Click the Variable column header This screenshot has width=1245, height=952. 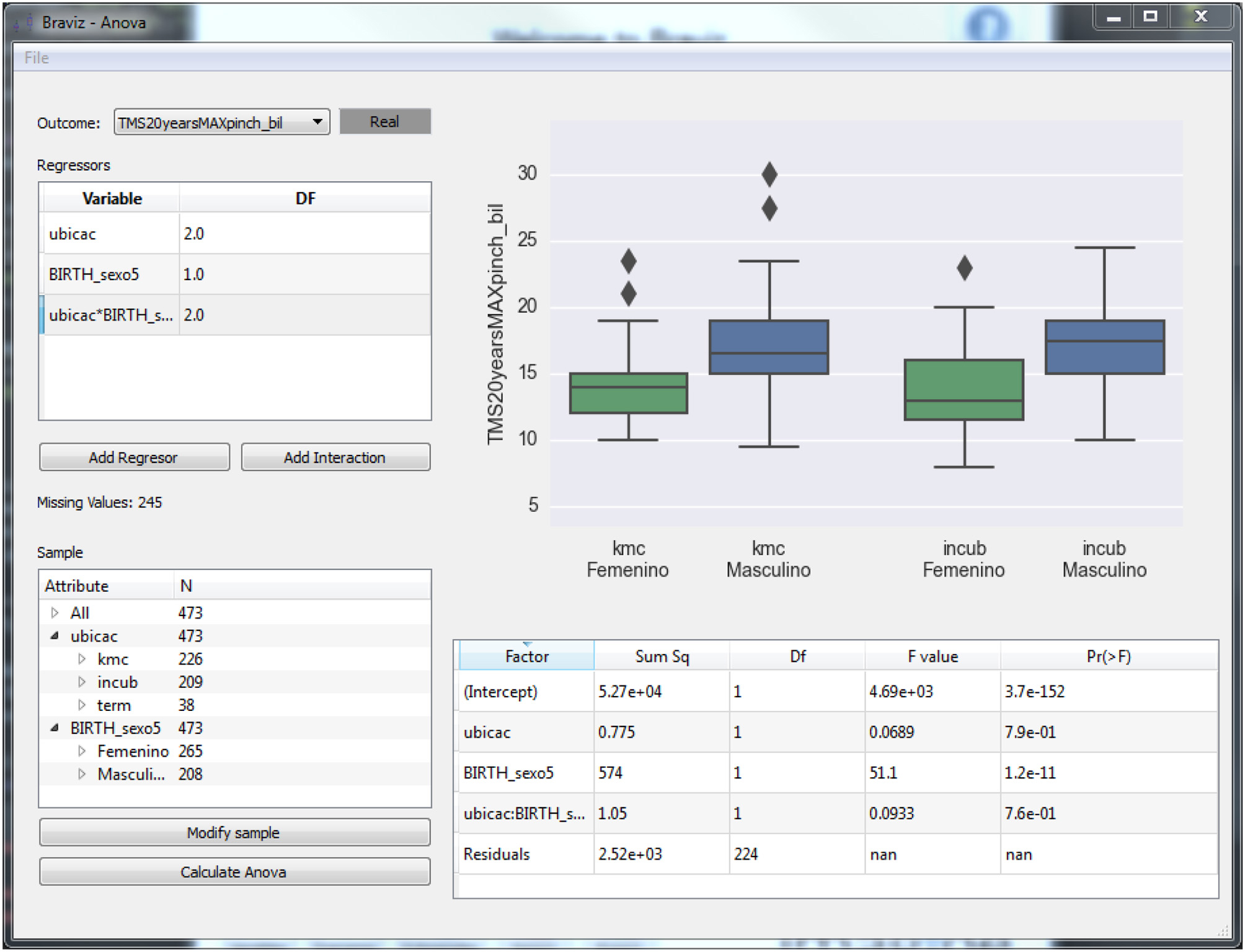pos(112,198)
